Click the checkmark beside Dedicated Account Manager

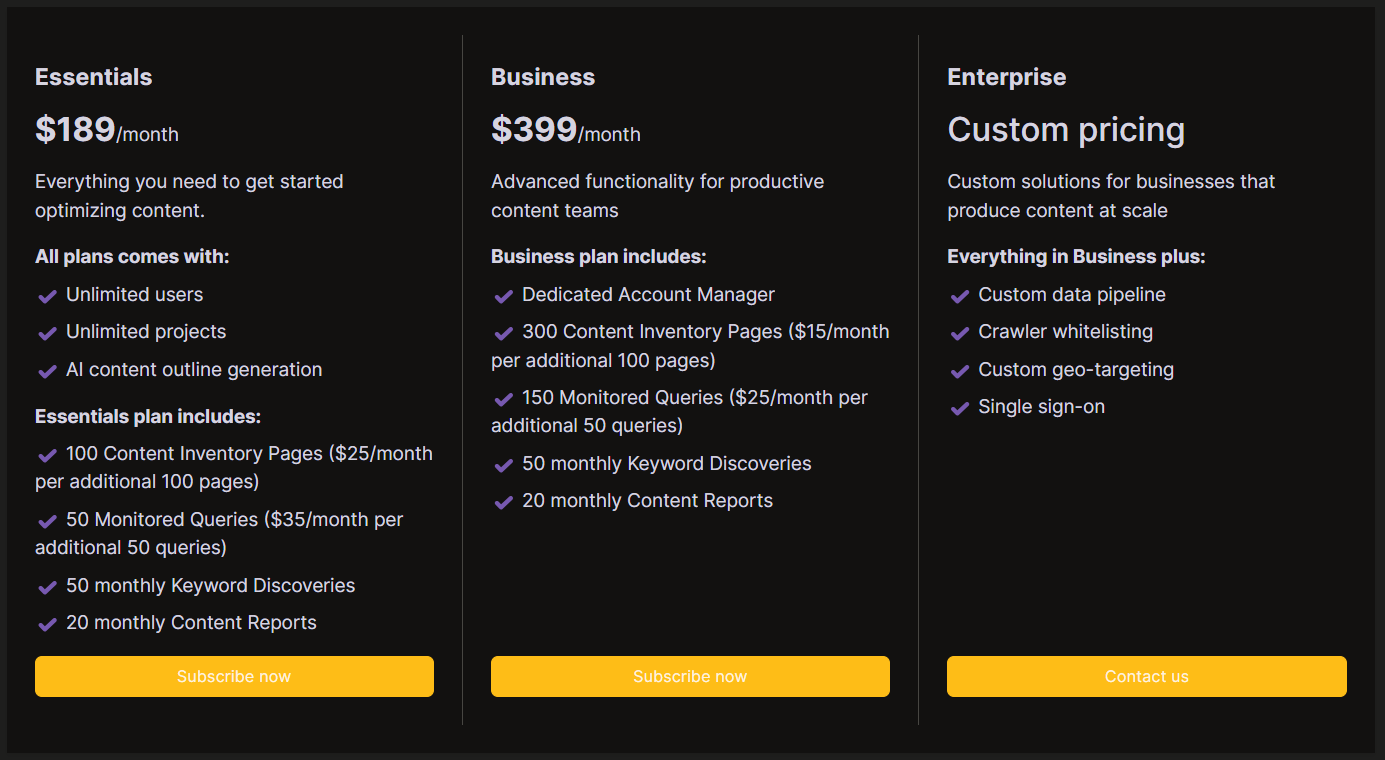(503, 296)
